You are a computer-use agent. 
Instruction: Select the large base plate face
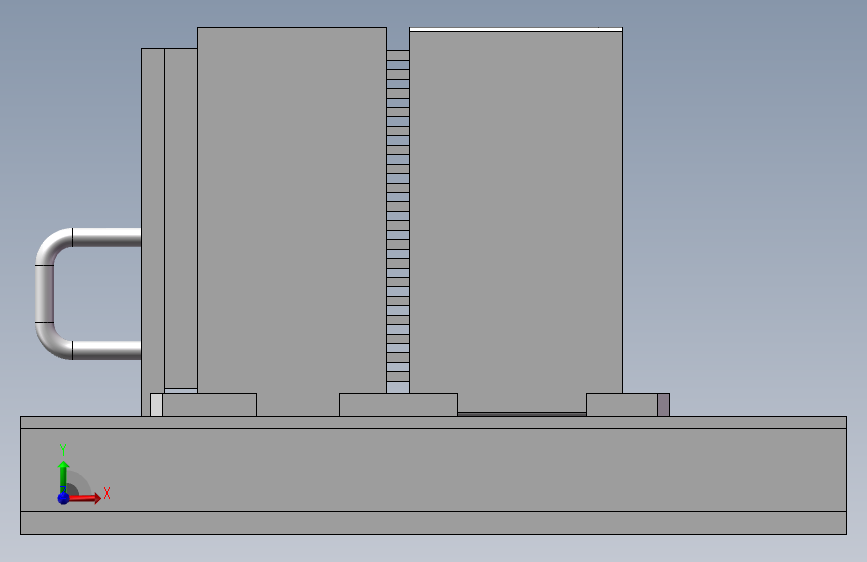tap(434, 470)
